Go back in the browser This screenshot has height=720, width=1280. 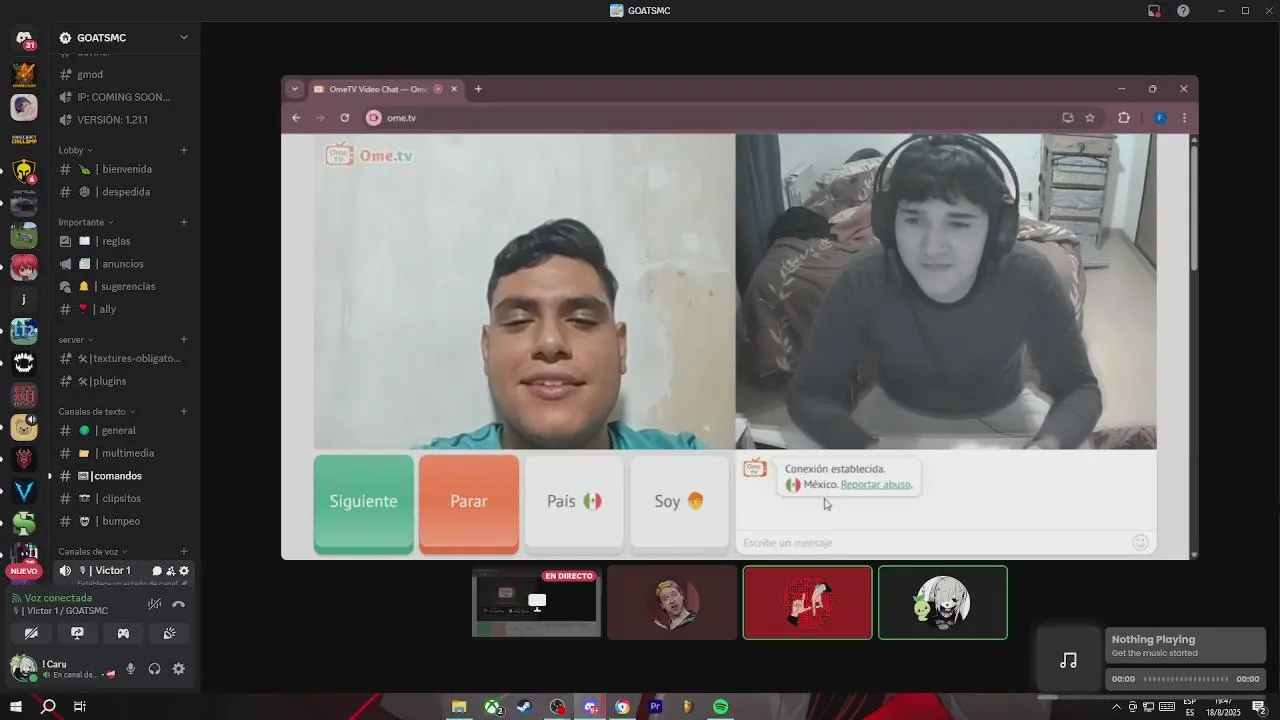(296, 118)
